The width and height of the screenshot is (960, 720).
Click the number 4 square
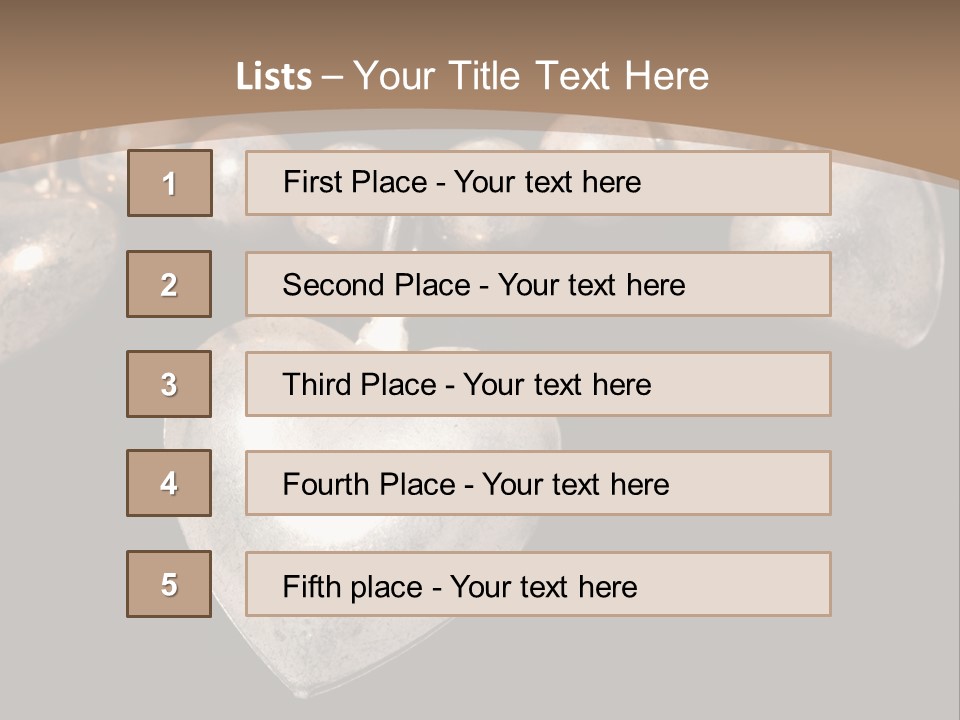point(169,483)
